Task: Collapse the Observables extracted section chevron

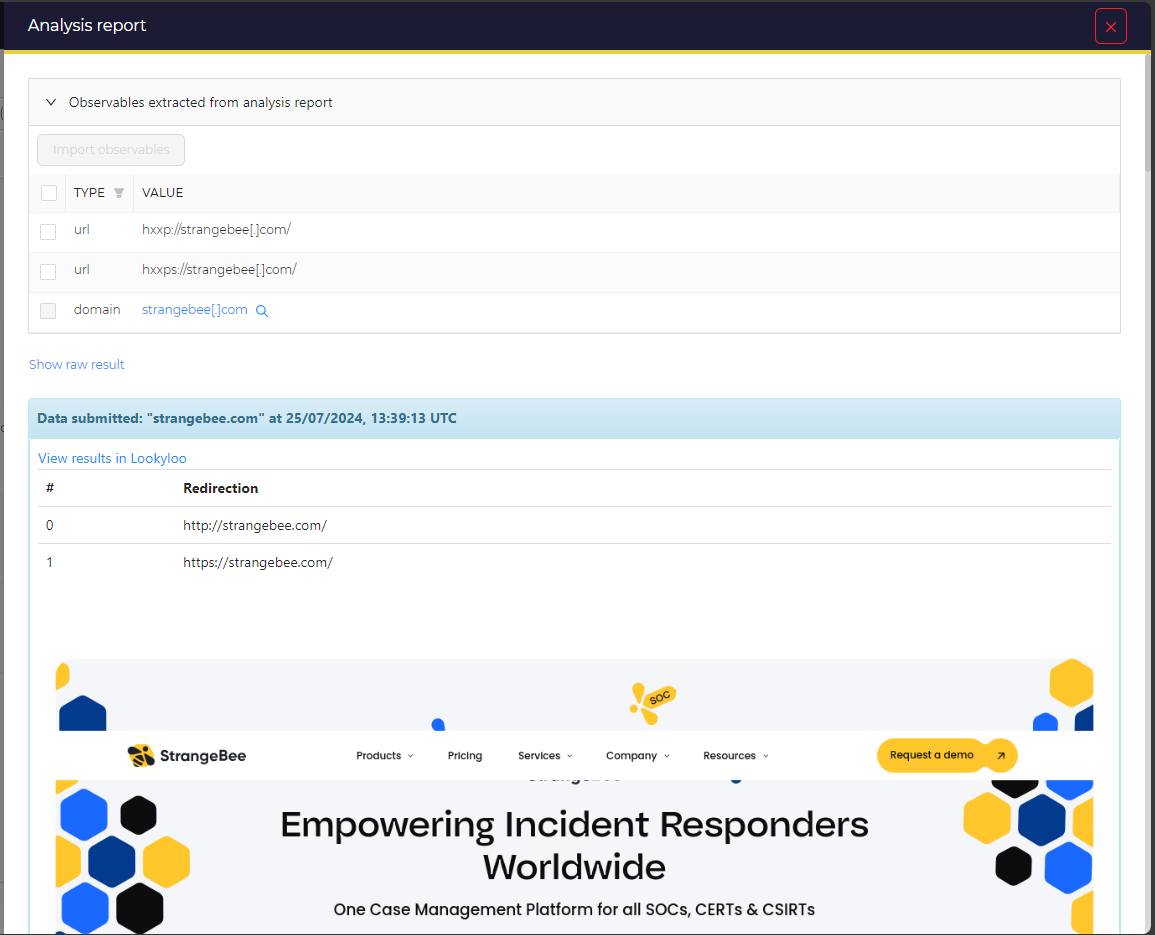Action: (51, 102)
